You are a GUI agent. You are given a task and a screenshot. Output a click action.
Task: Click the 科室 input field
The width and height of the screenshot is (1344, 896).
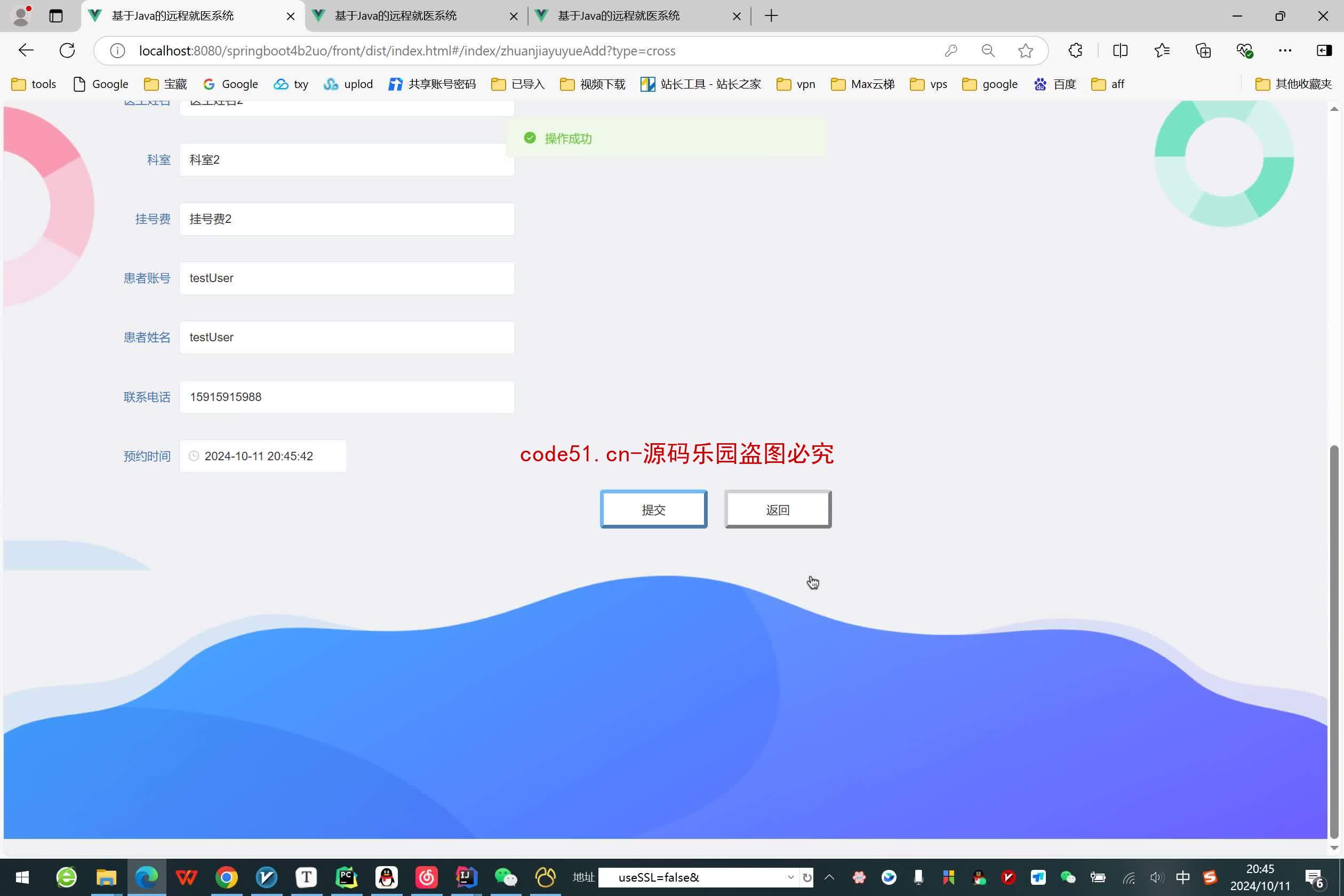[347, 159]
